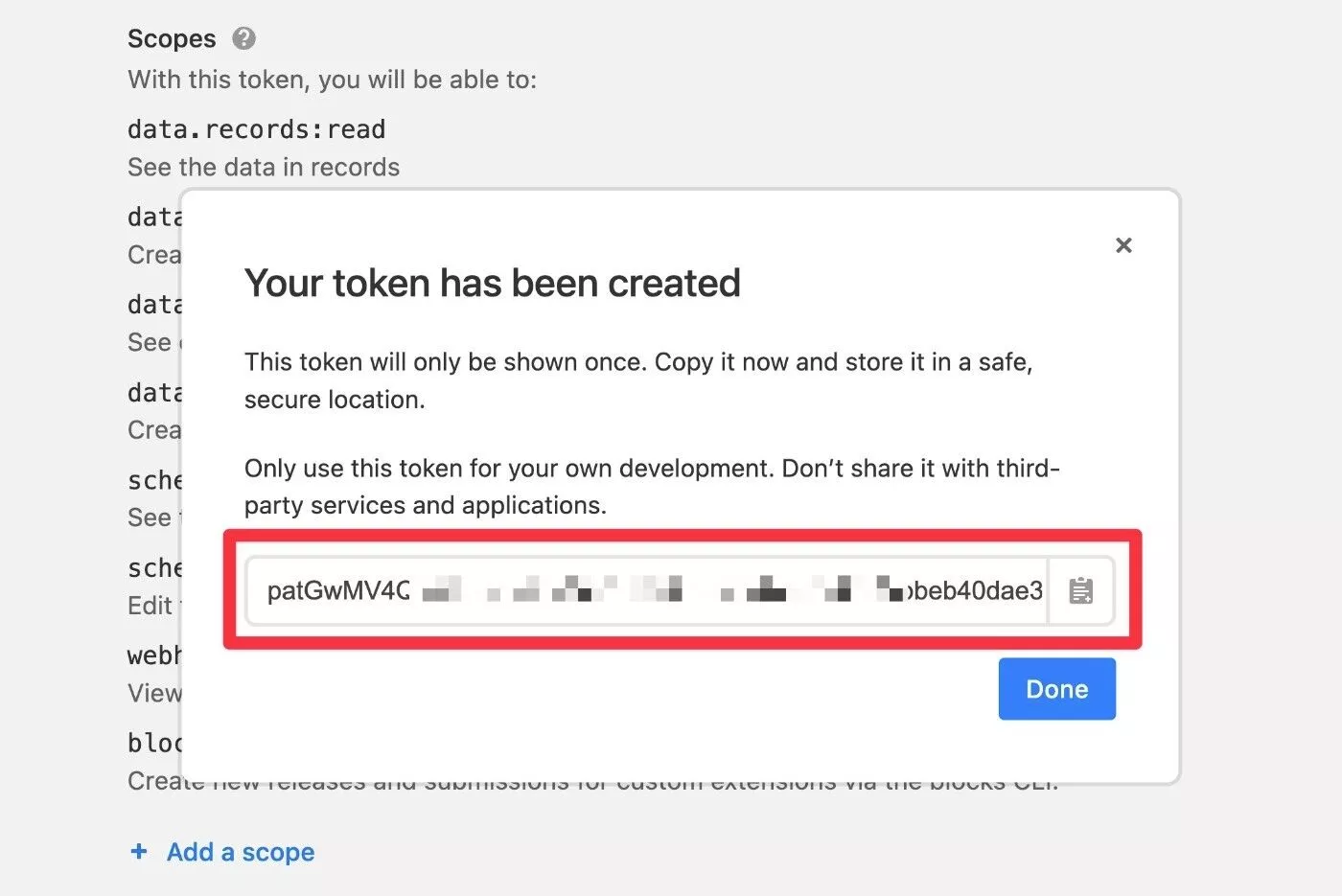Close the token created dialog with X
The image size is (1342, 896).
(x=1123, y=245)
